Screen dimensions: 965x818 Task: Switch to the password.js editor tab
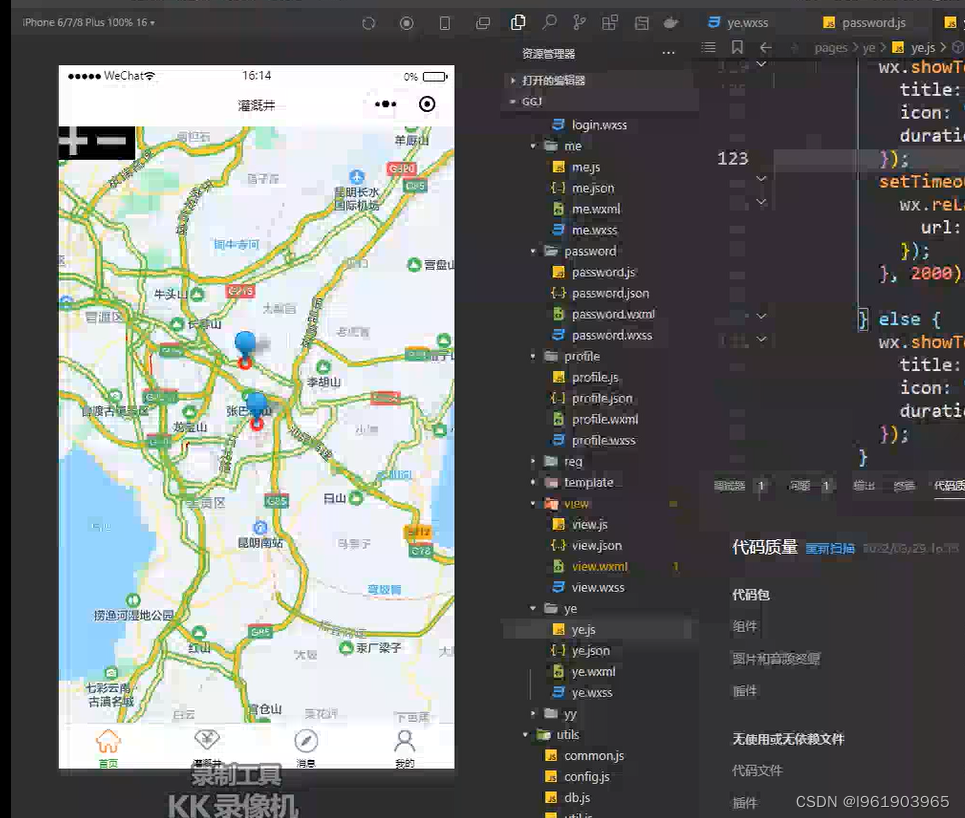pyautogui.click(x=865, y=23)
